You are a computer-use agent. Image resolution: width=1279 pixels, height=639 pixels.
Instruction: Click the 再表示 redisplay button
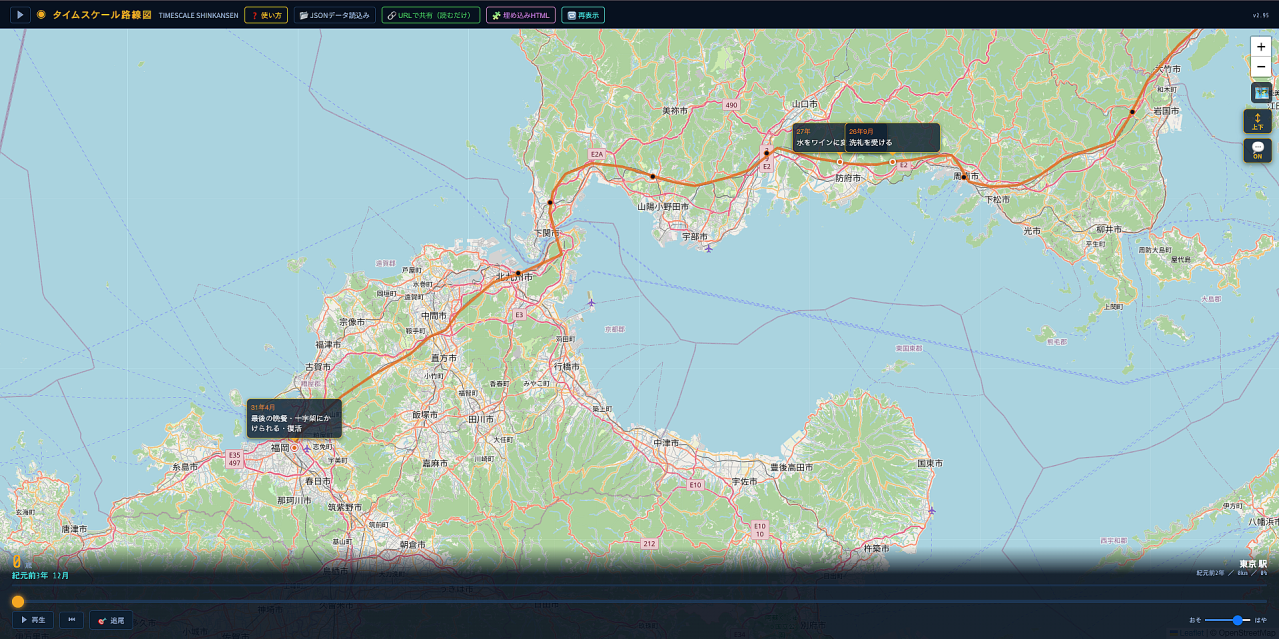coord(583,15)
